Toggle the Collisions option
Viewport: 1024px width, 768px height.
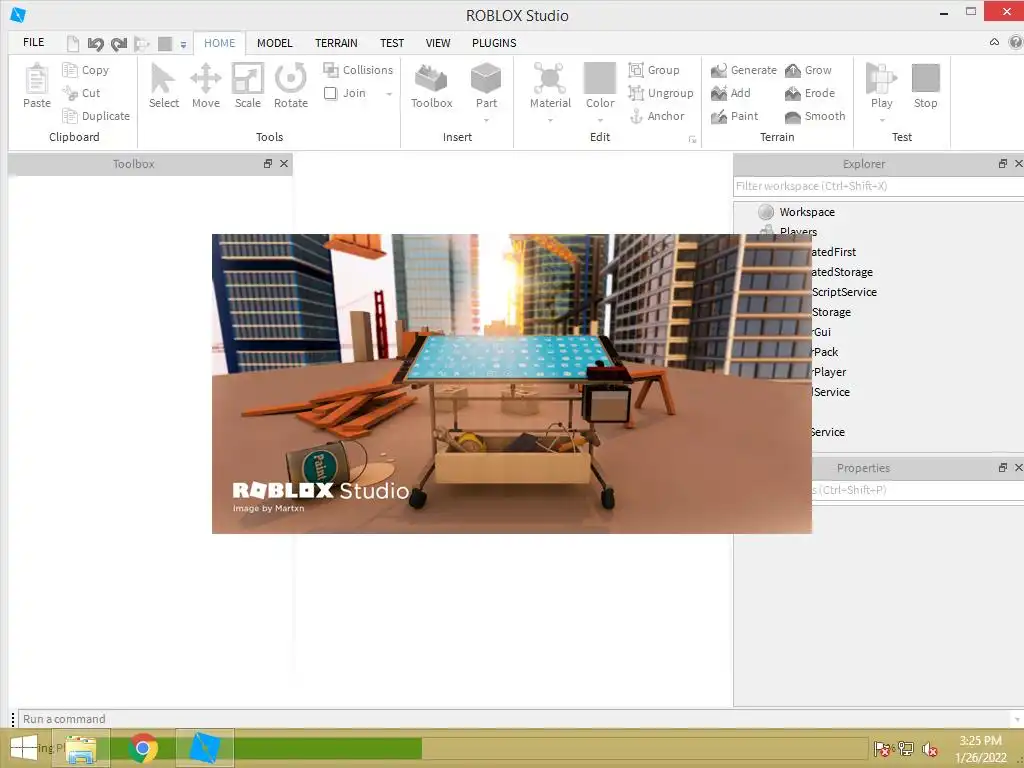click(x=358, y=70)
